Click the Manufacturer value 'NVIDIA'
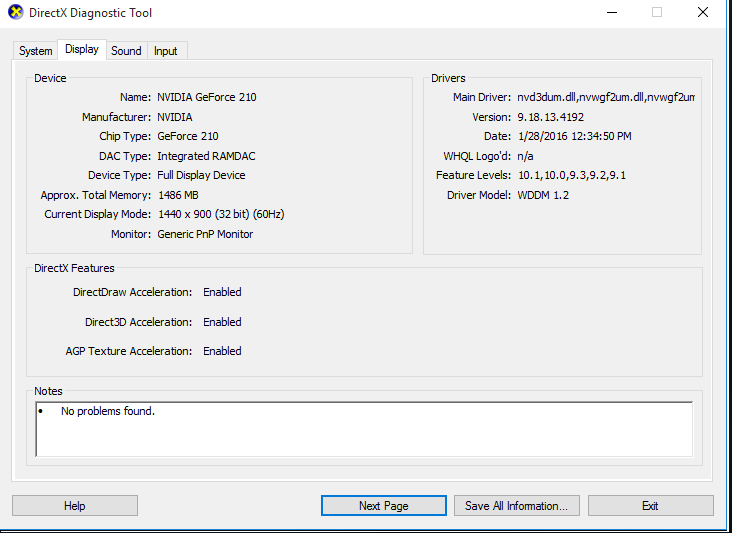This screenshot has height=533, width=732. click(x=175, y=117)
